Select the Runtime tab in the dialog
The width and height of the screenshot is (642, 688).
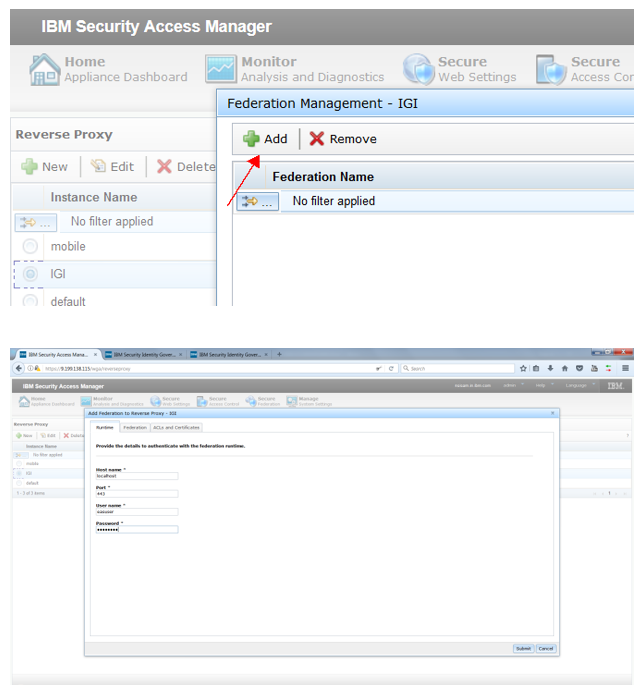coord(104,427)
